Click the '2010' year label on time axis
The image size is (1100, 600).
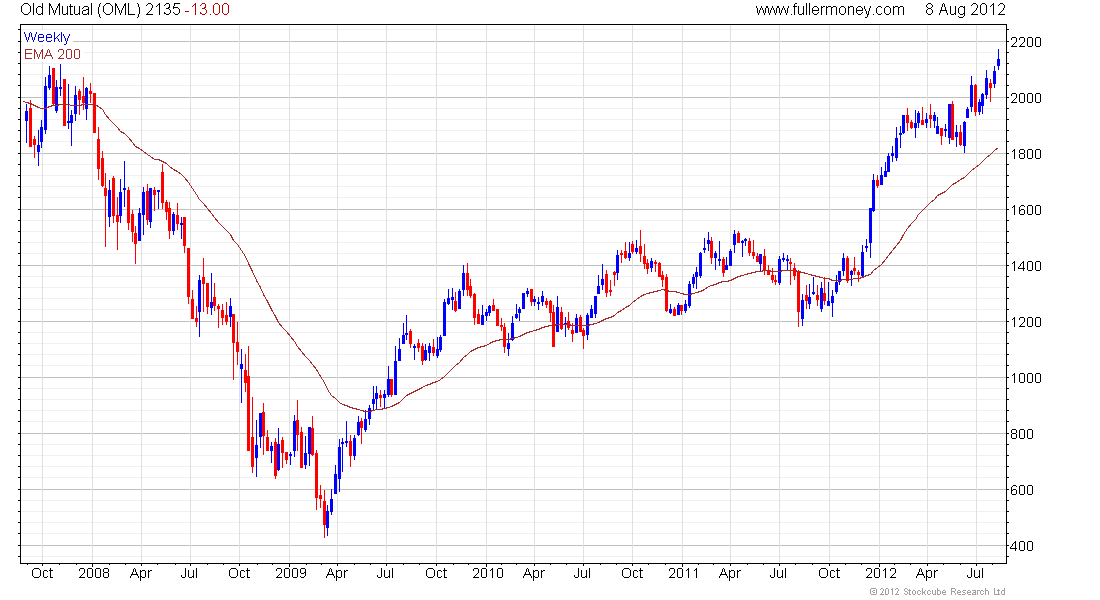[488, 573]
